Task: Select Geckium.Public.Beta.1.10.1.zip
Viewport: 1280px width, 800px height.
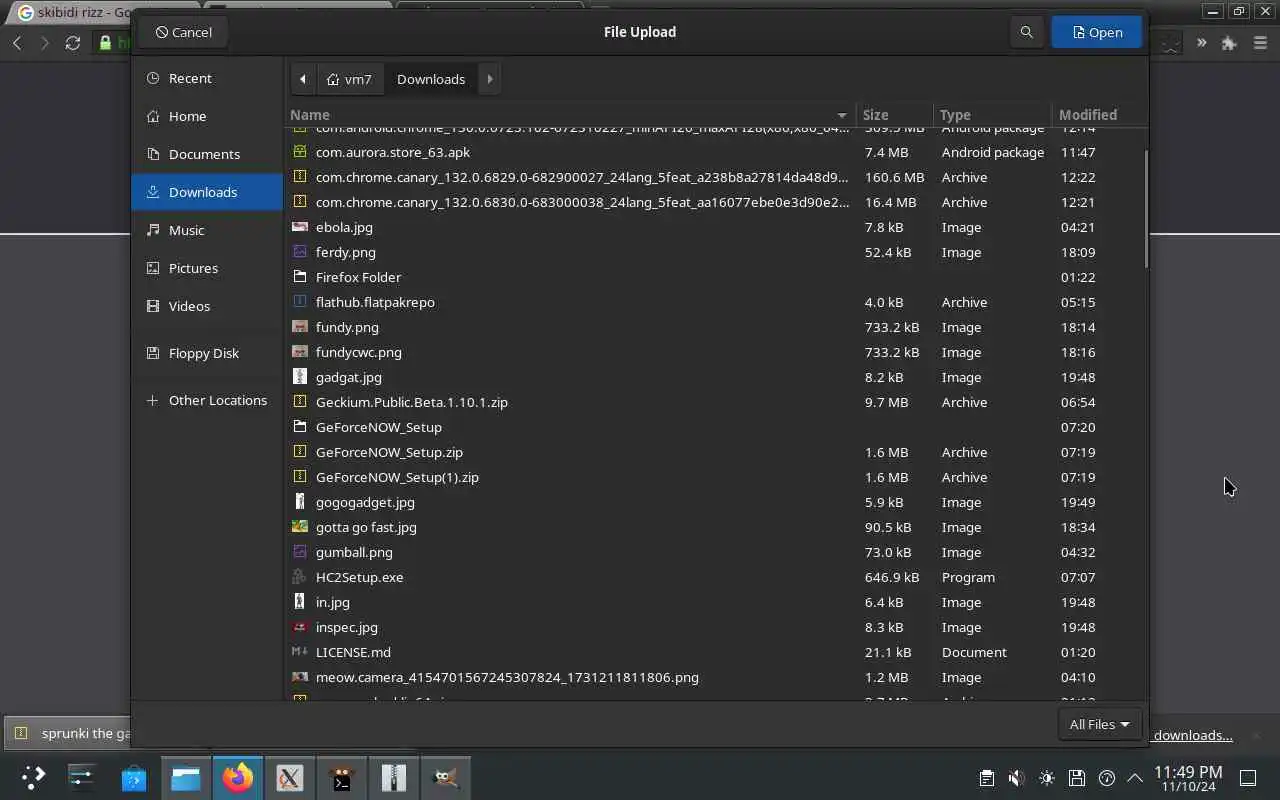Action: pyautogui.click(x=715, y=402)
